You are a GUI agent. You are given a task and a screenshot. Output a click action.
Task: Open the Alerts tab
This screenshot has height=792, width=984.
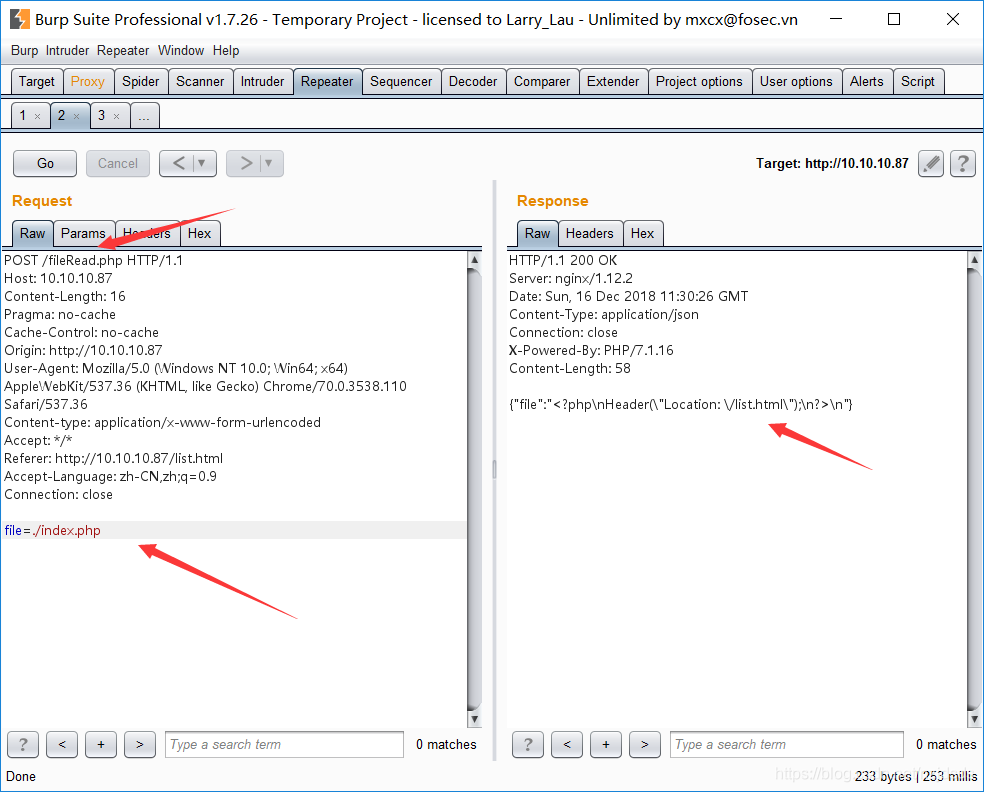point(867,82)
